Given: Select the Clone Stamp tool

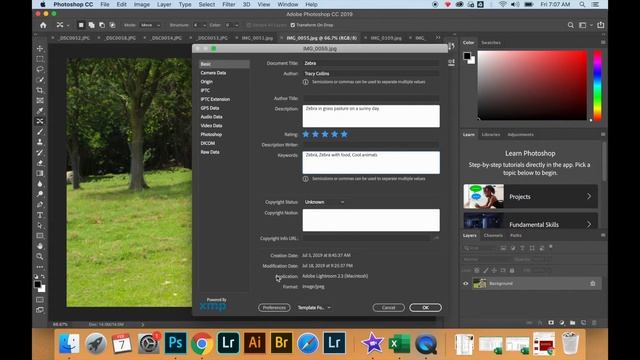Looking at the screenshot, I should coord(40,142).
